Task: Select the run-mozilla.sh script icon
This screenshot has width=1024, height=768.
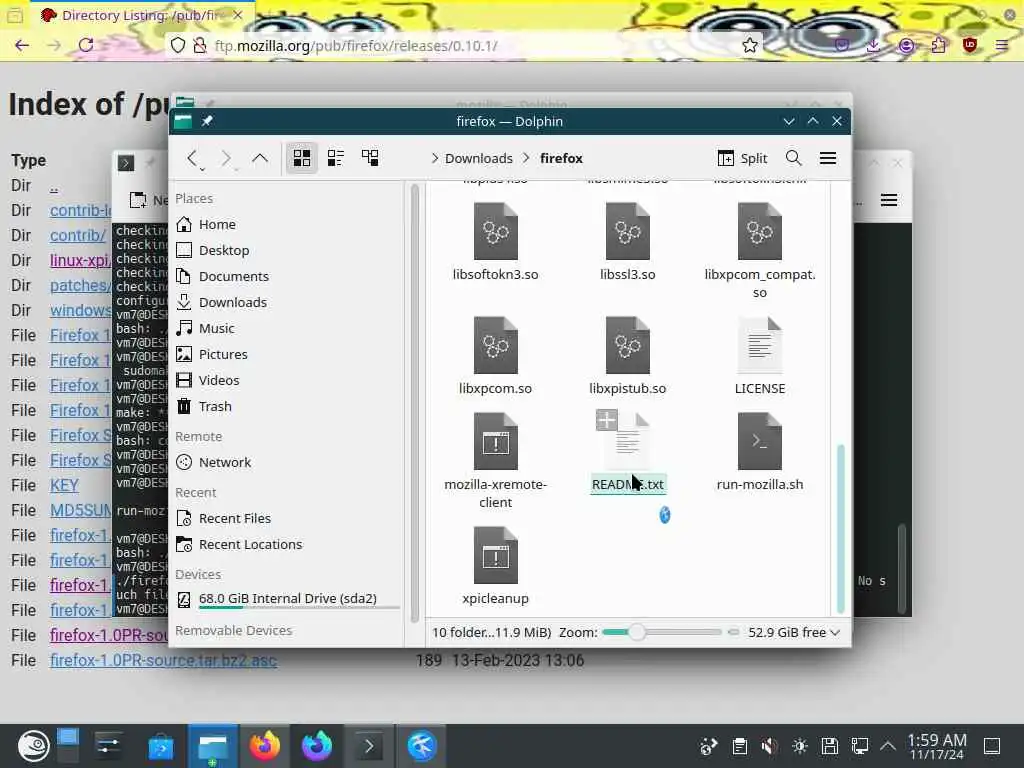Action: (x=760, y=441)
